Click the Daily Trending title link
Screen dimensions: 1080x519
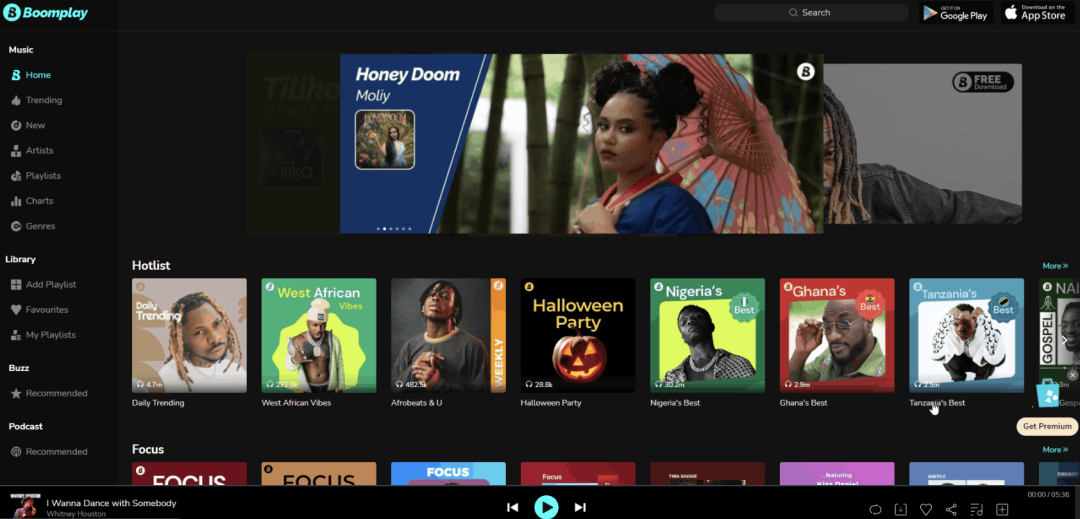pos(158,403)
